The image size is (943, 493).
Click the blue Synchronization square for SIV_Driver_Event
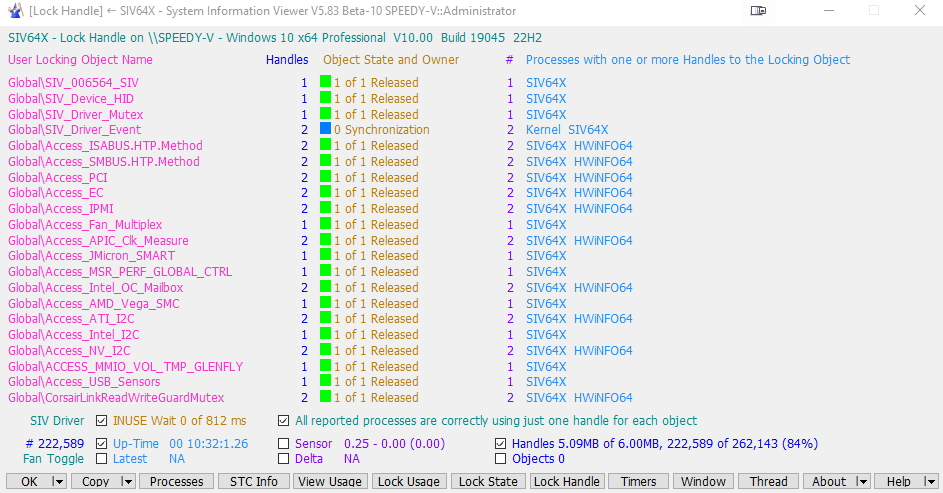click(x=325, y=130)
